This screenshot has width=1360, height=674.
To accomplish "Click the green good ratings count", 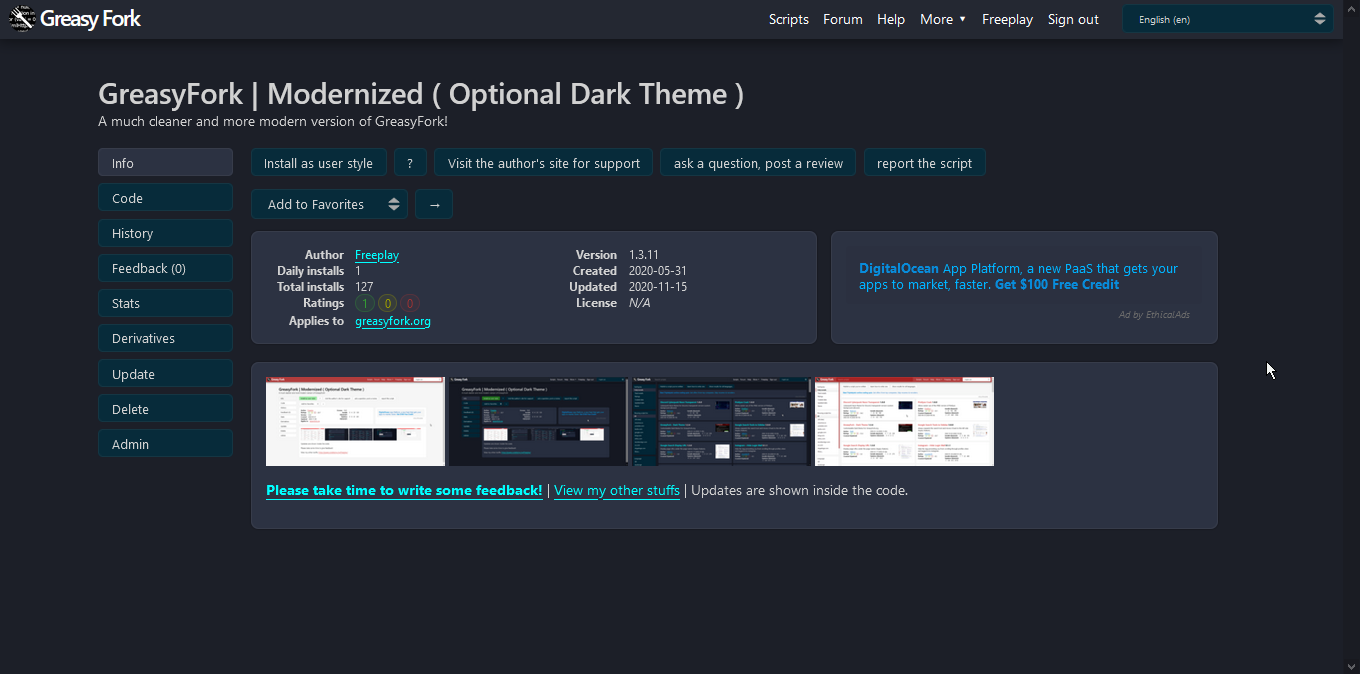I will tap(365, 303).
